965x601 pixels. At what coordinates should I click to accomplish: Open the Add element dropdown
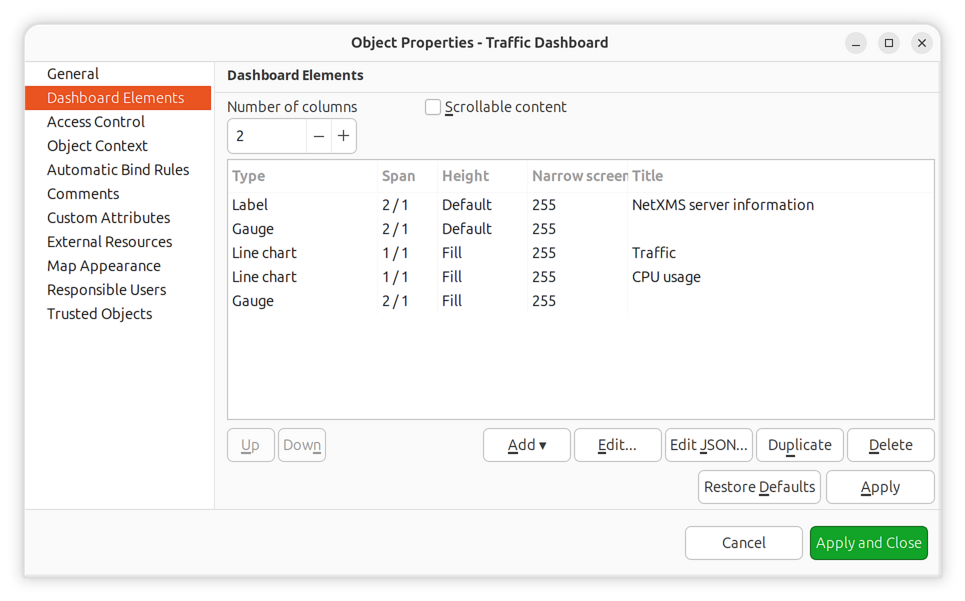coord(526,445)
